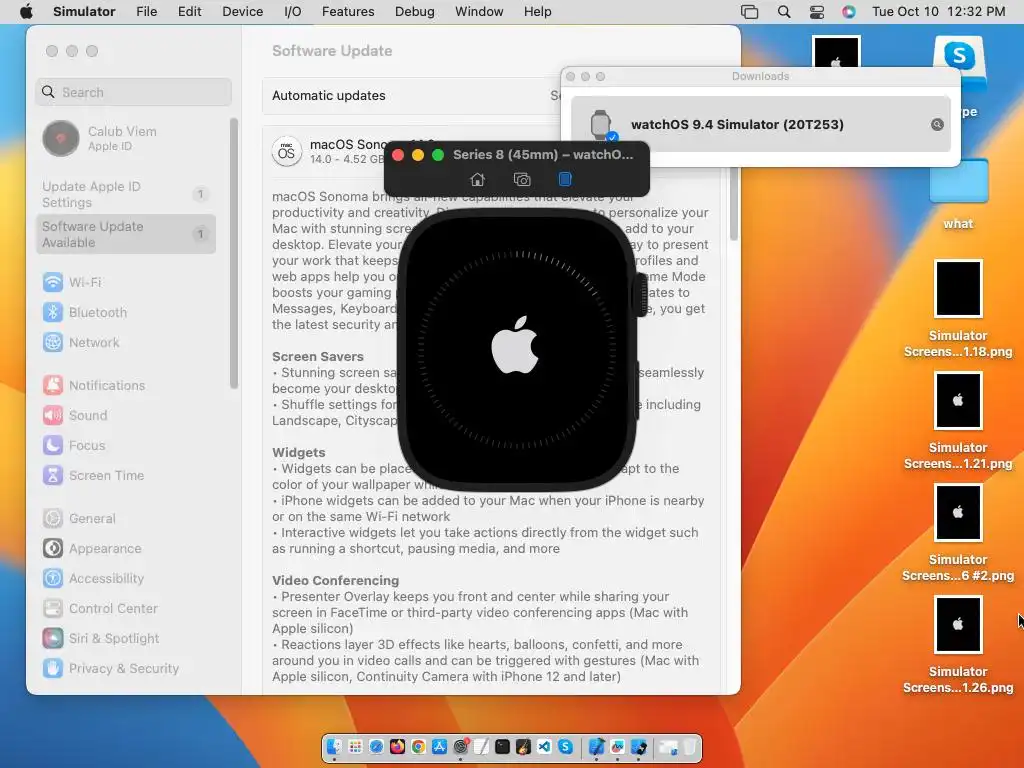This screenshot has width=1024, height=768.
Task: Open the Help menu
Action: point(537,11)
